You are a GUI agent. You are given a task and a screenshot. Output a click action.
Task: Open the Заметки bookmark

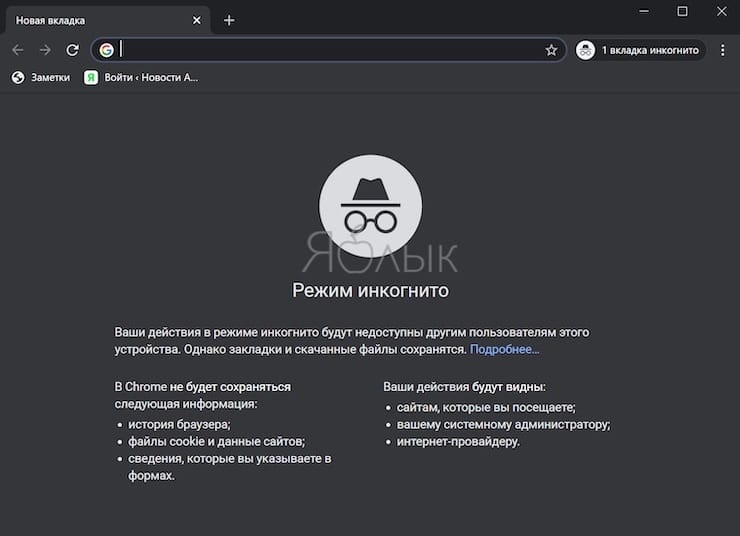coord(41,77)
